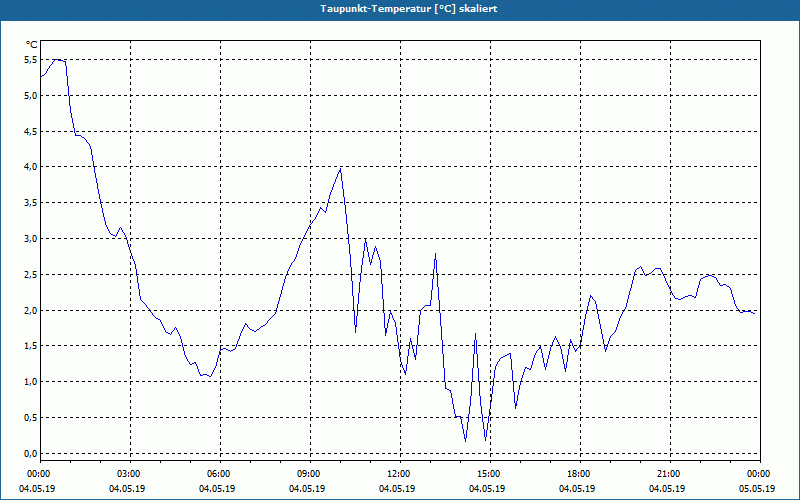Click the 03:00 time label
This screenshot has height=500, width=800.
pyautogui.click(x=131, y=474)
